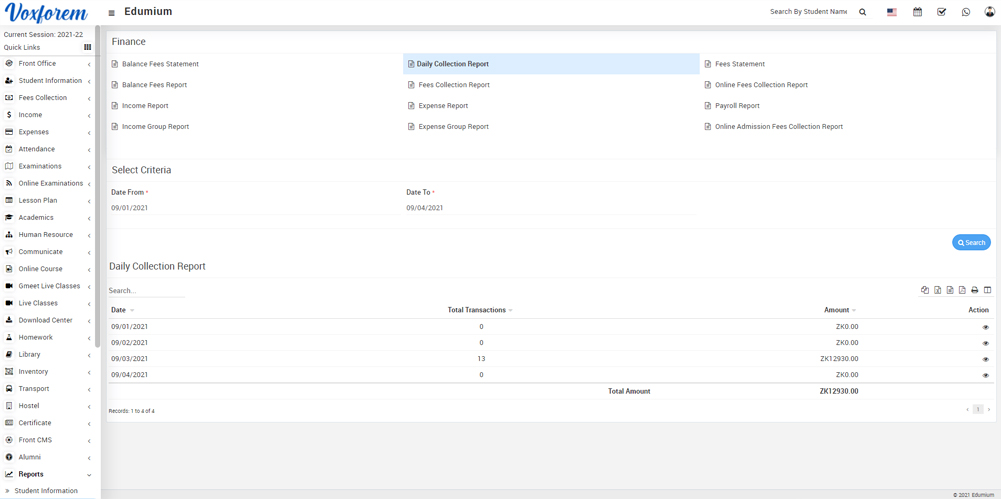Open the task checklist icon in header
The image size is (1001, 499).
pyautogui.click(x=941, y=12)
